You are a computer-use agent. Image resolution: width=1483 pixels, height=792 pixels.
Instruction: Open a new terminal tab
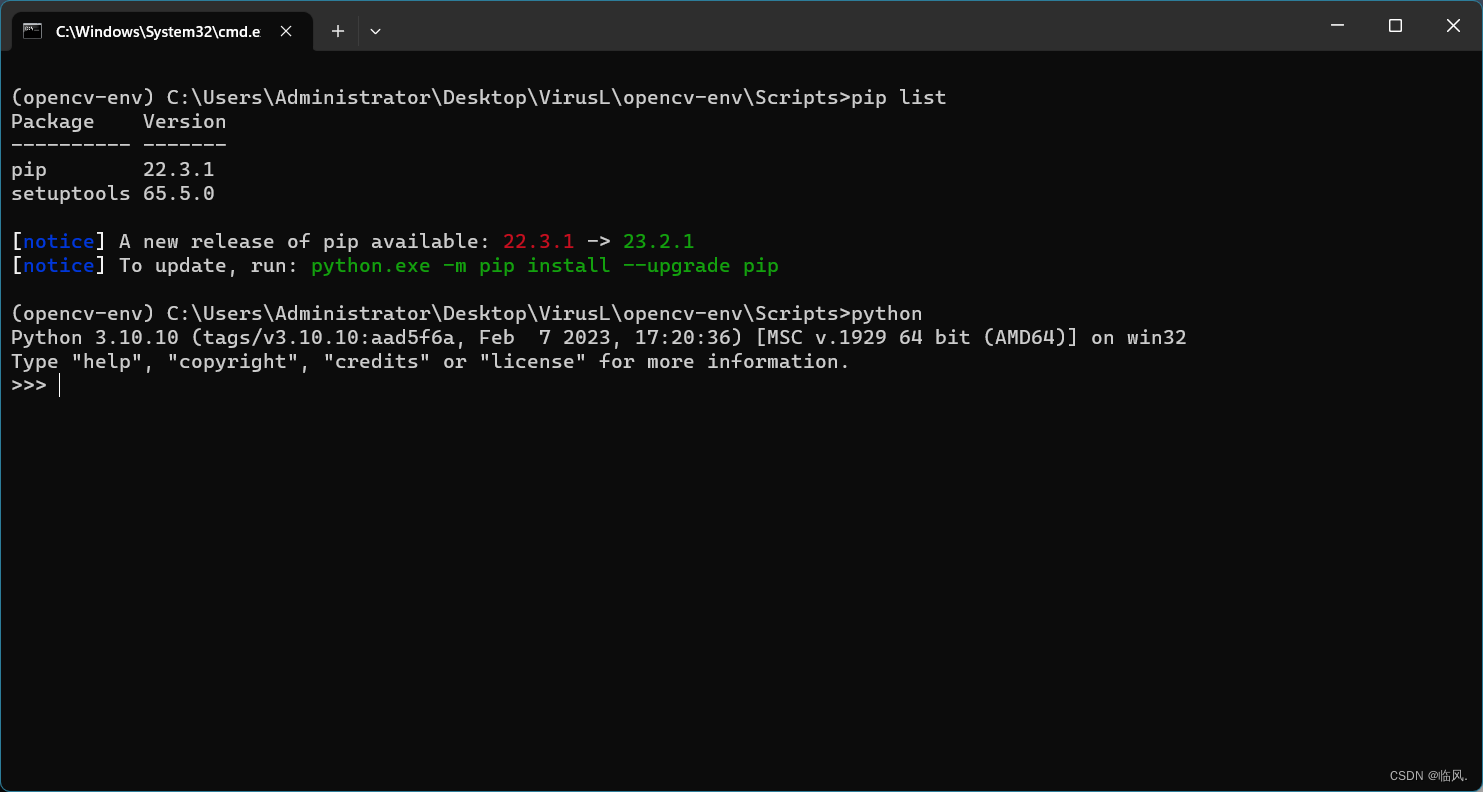pyautogui.click(x=338, y=31)
